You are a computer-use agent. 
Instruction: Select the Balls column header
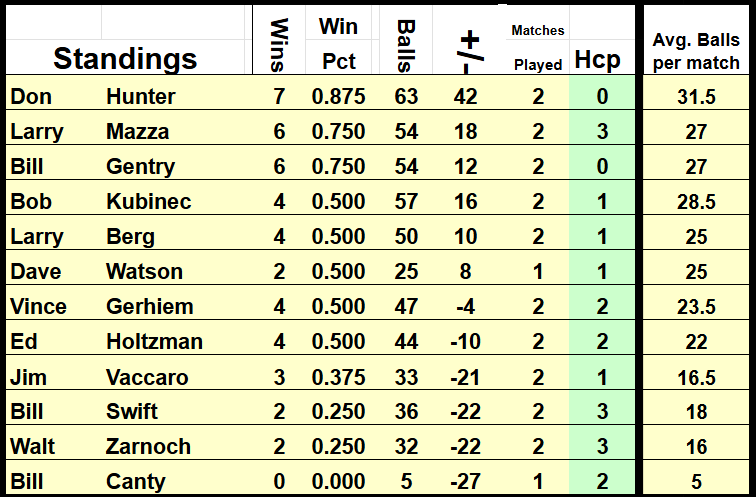tap(406, 44)
